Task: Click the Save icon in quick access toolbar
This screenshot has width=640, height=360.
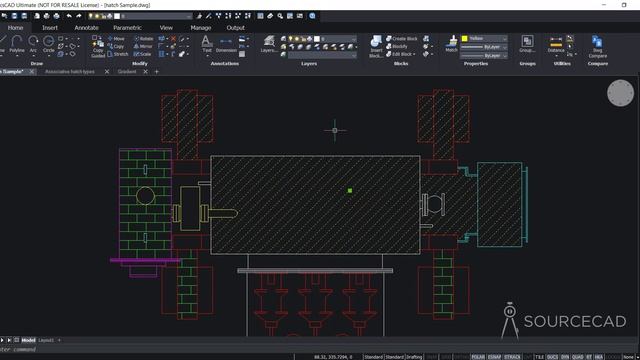Action: [x=14, y=16]
